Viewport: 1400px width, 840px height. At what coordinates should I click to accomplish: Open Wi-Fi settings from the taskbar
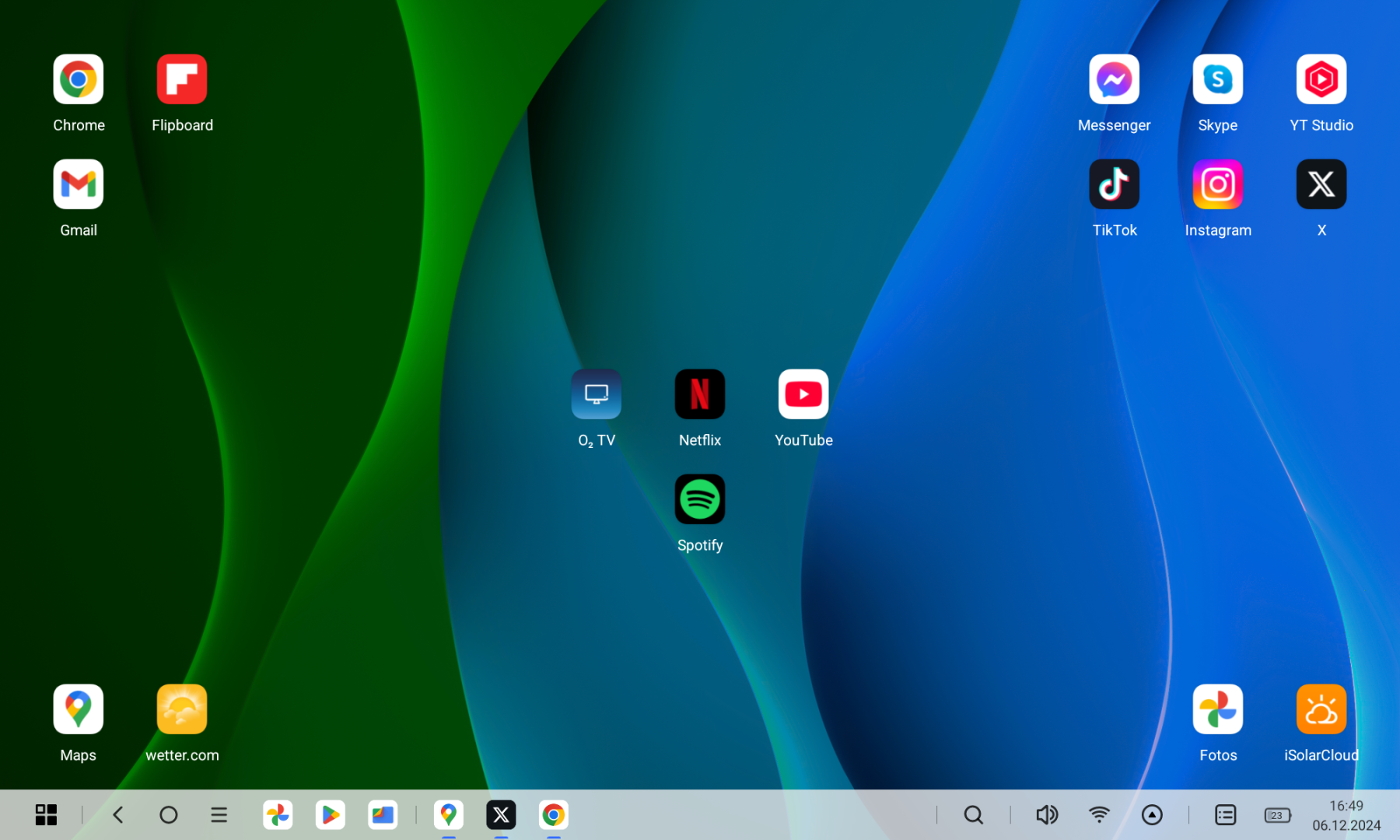1099,815
